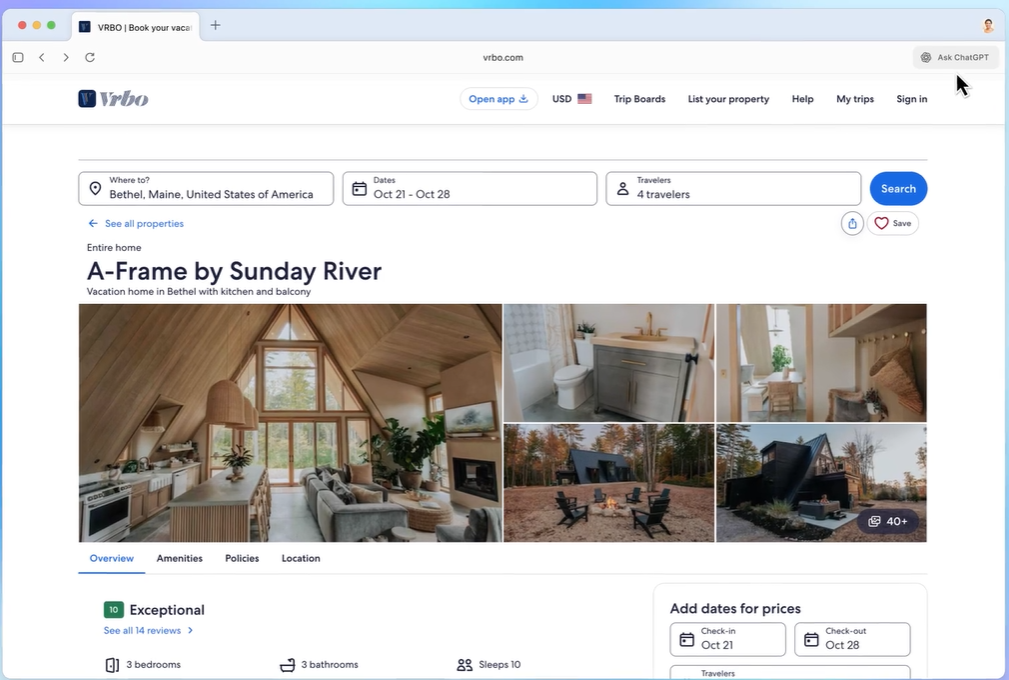Switch to the Amenities tab

tap(180, 558)
